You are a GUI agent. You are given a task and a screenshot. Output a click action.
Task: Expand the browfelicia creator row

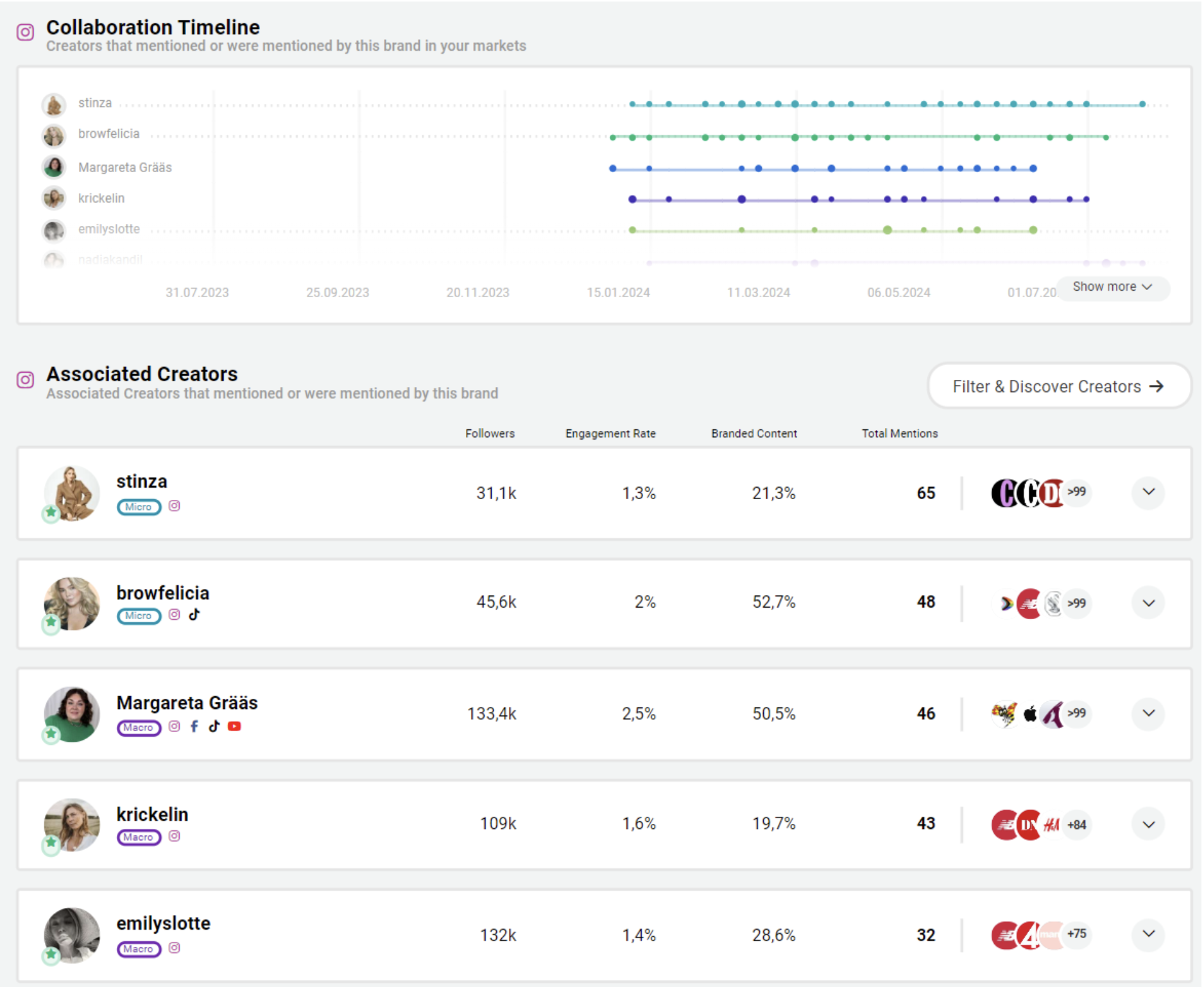tap(1148, 603)
